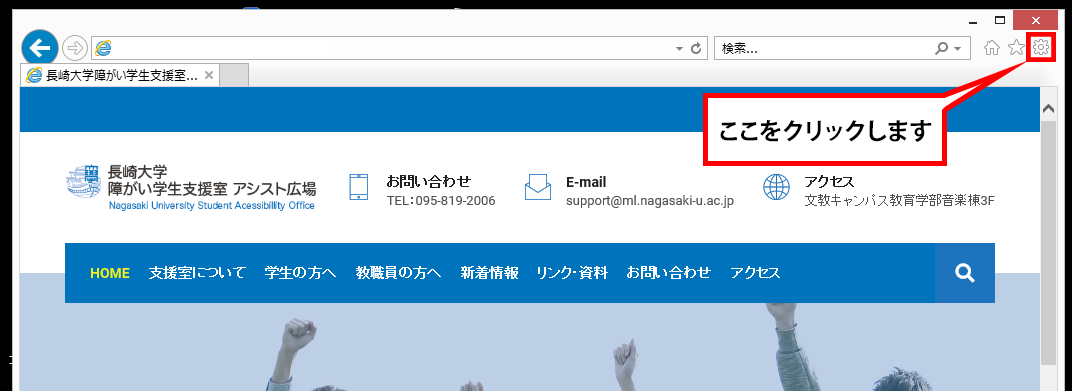The width and height of the screenshot is (1072, 391).
Task: Open リンク・資料 menu item
Action: pyautogui.click(x=572, y=273)
